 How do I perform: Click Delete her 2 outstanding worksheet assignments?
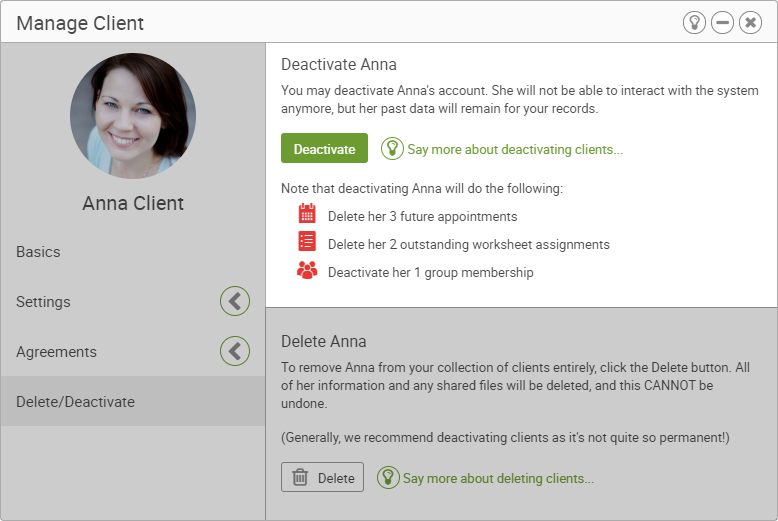[469, 245]
